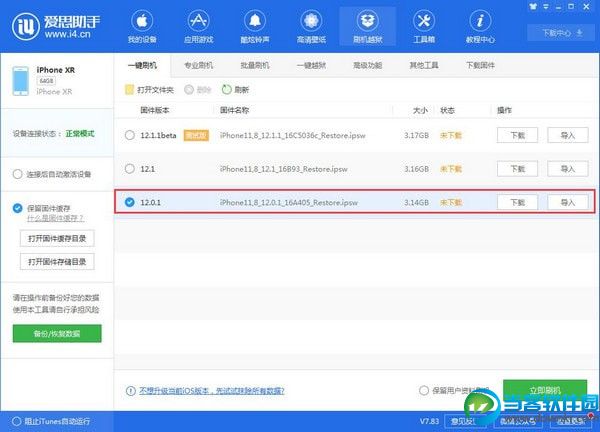
Task: Toggle 保留固件缓存 checkbox
Action: point(18,208)
